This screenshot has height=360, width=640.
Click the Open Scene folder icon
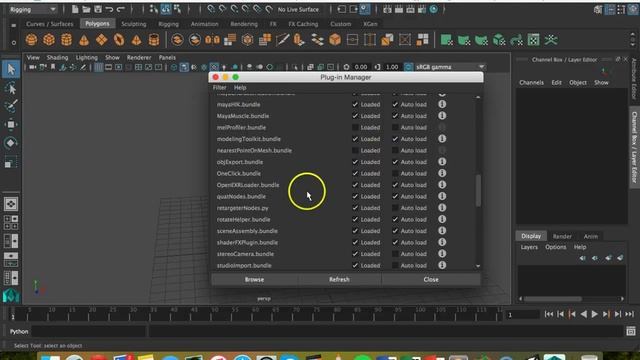click(x=87, y=9)
